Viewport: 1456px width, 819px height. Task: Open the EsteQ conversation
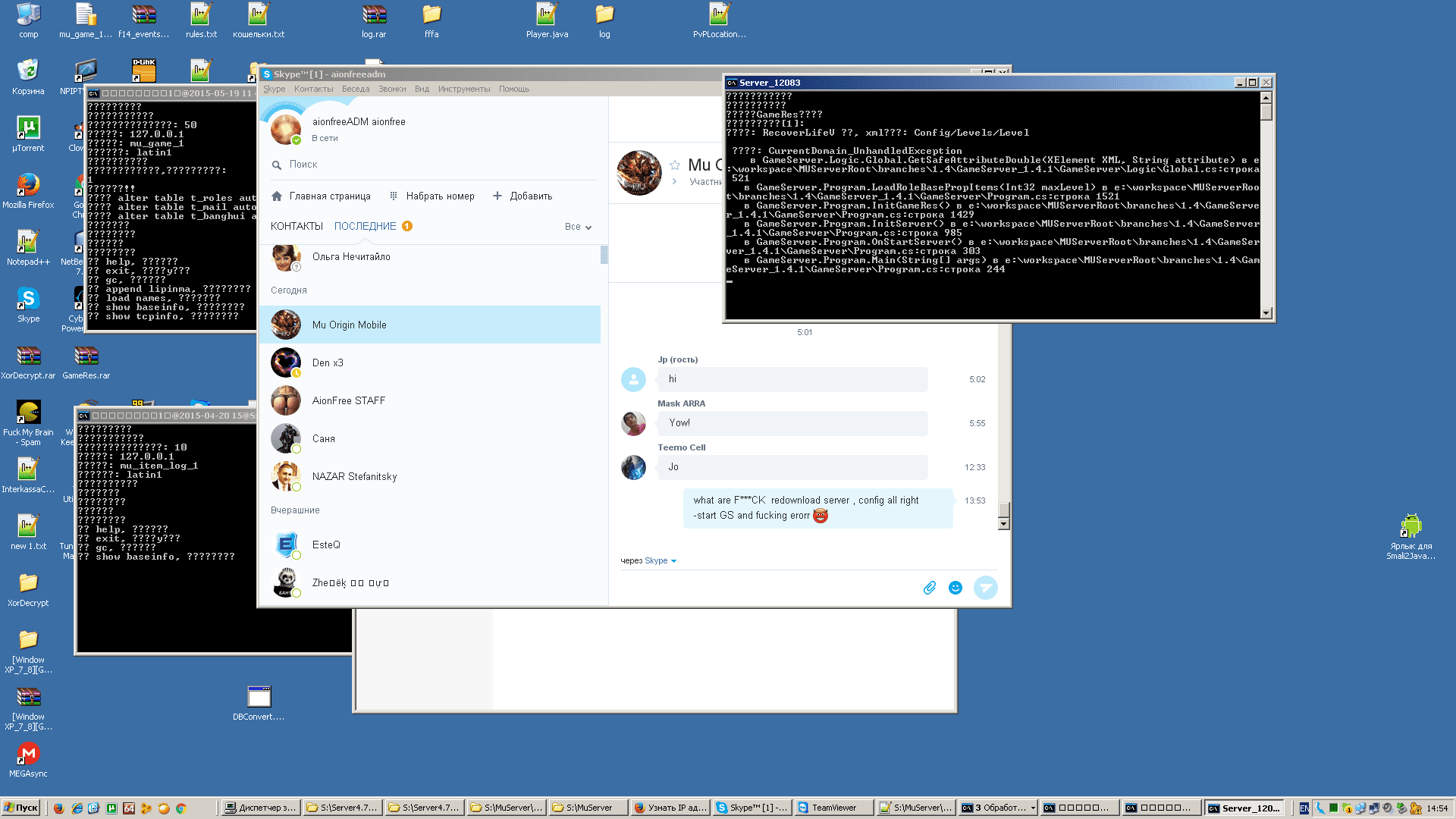tap(430, 544)
